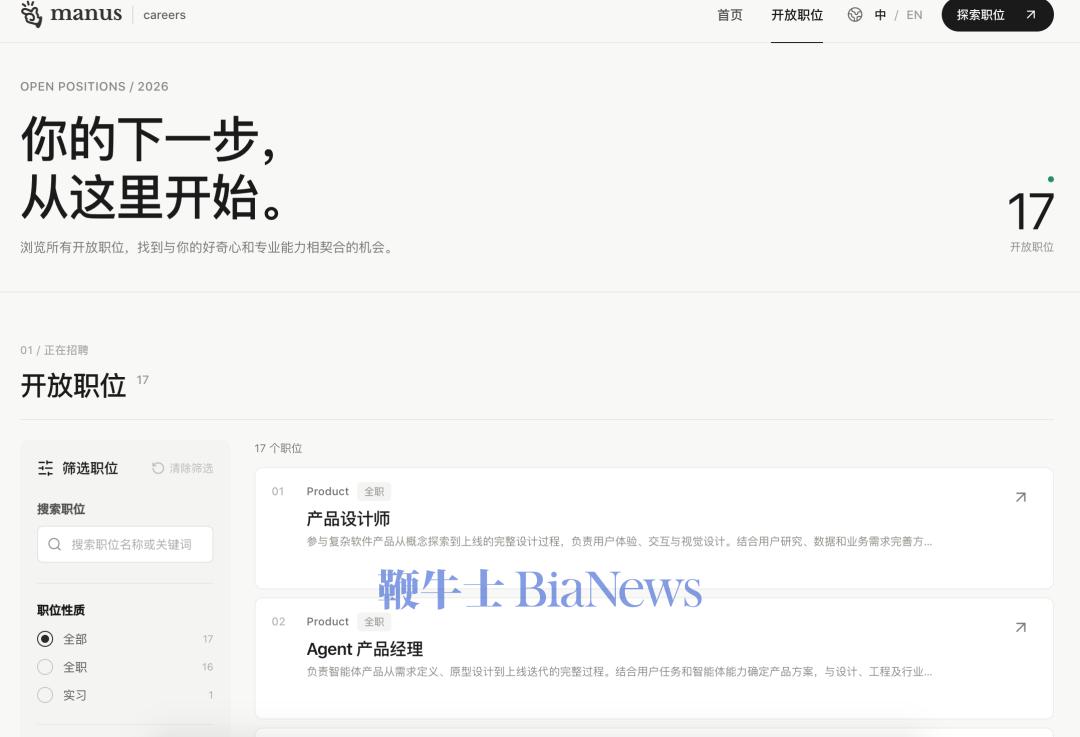The height and width of the screenshot is (737, 1080).
Task: Click the 全职 tag on Agent 产品经理 card
Action: click(374, 622)
